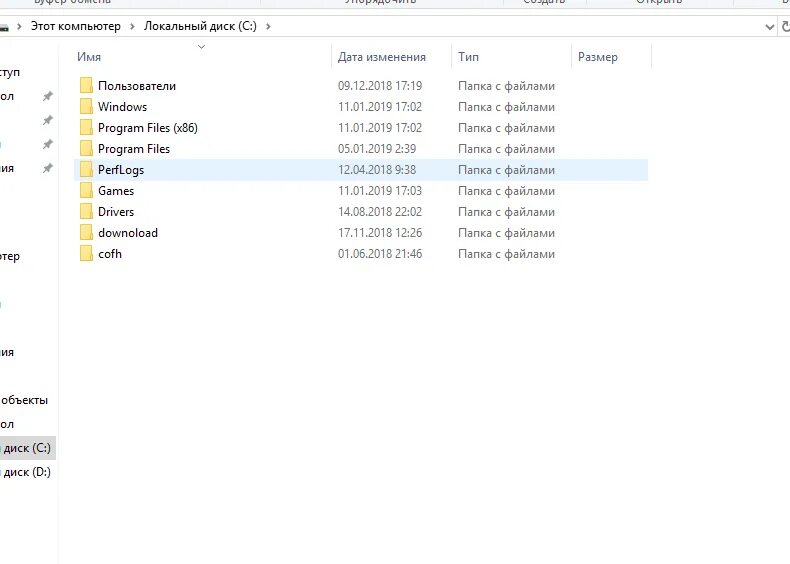790x564 pixels.
Task: Click the Games folder icon
Action: (86, 191)
